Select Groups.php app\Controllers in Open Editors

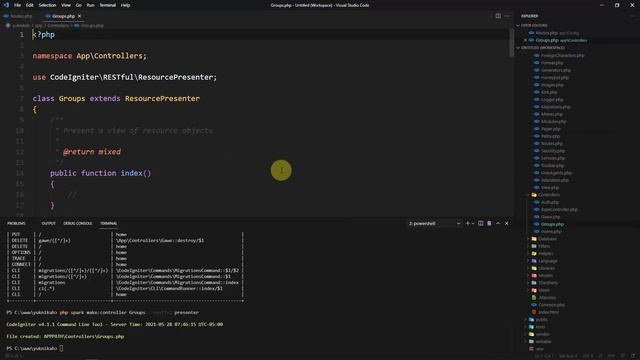pyautogui.click(x=561, y=40)
